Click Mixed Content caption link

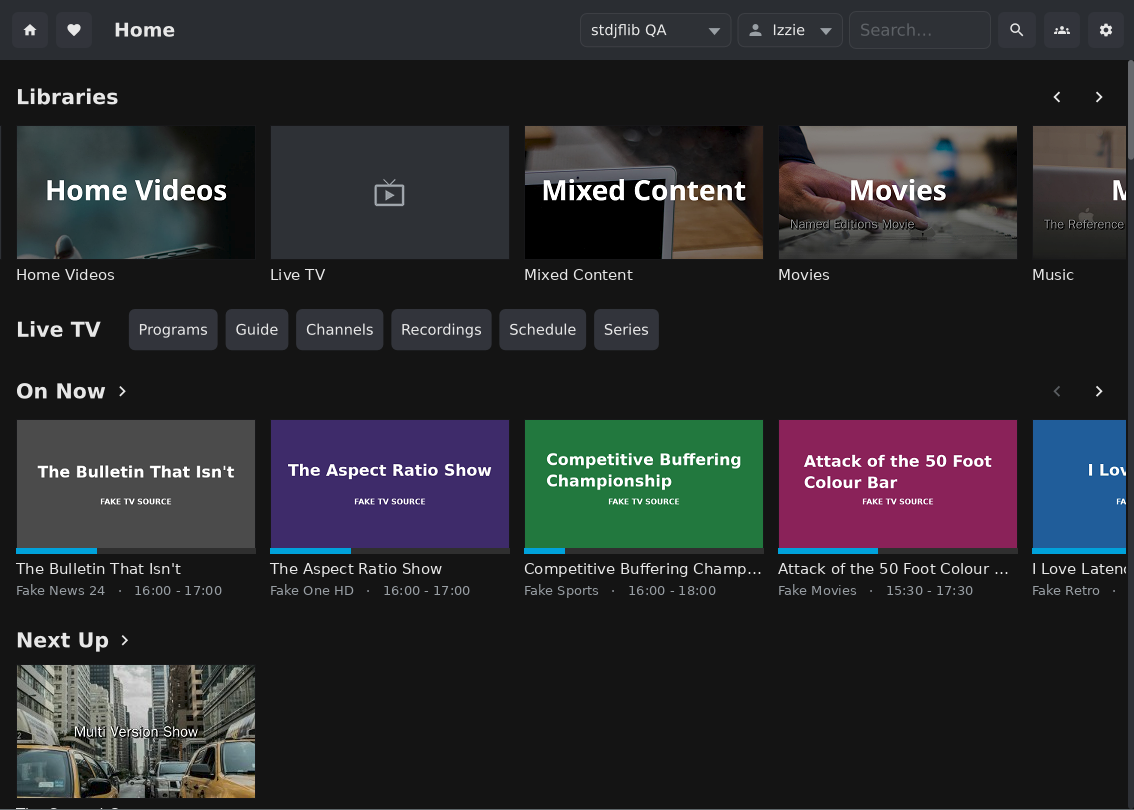coord(578,275)
